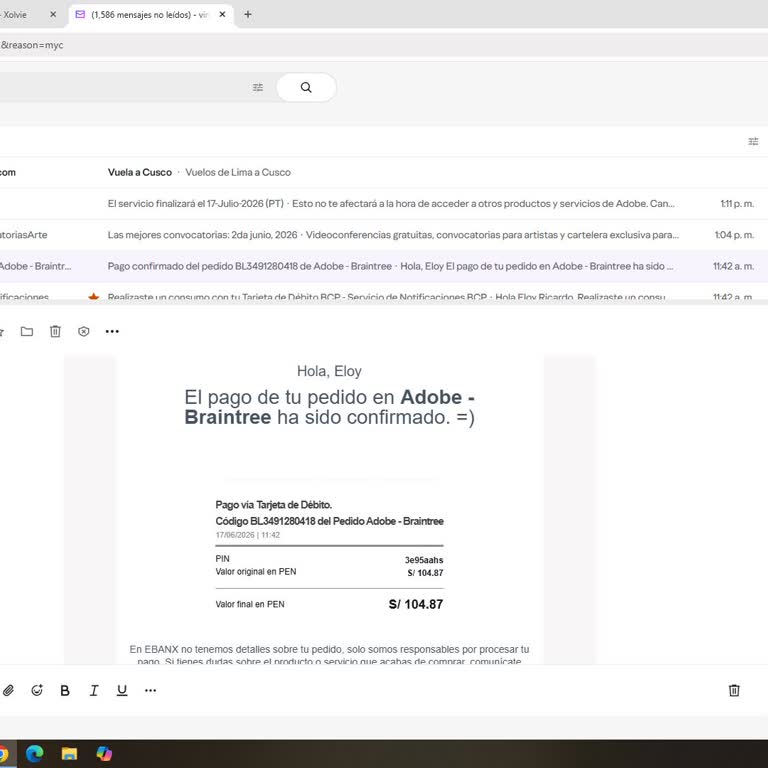Discard reply draft trash icon
The image size is (768, 768).
pyautogui.click(x=734, y=690)
